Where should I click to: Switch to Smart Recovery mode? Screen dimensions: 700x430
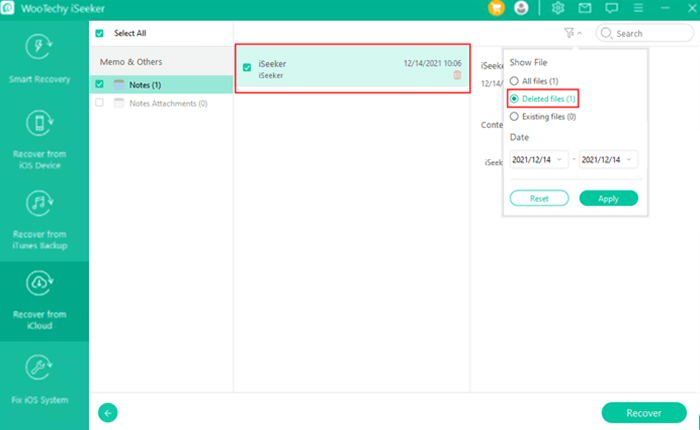tap(39, 60)
